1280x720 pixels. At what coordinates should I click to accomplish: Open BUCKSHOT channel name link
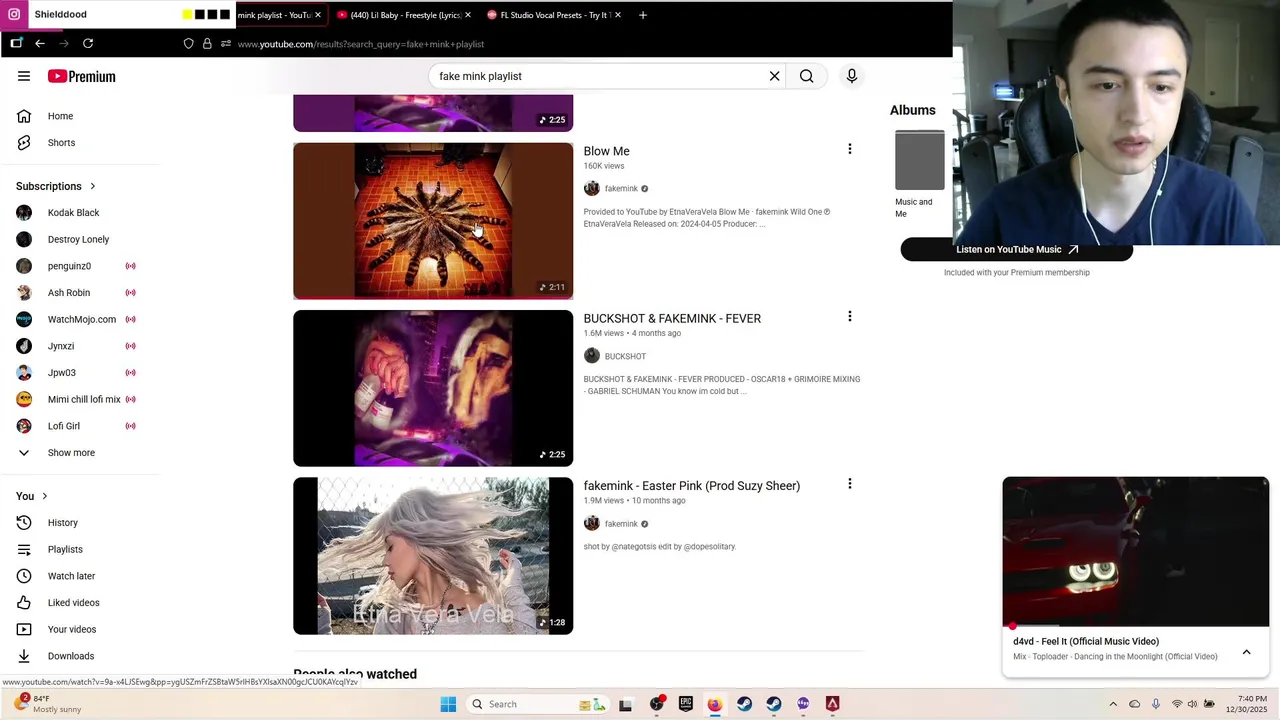[625, 356]
